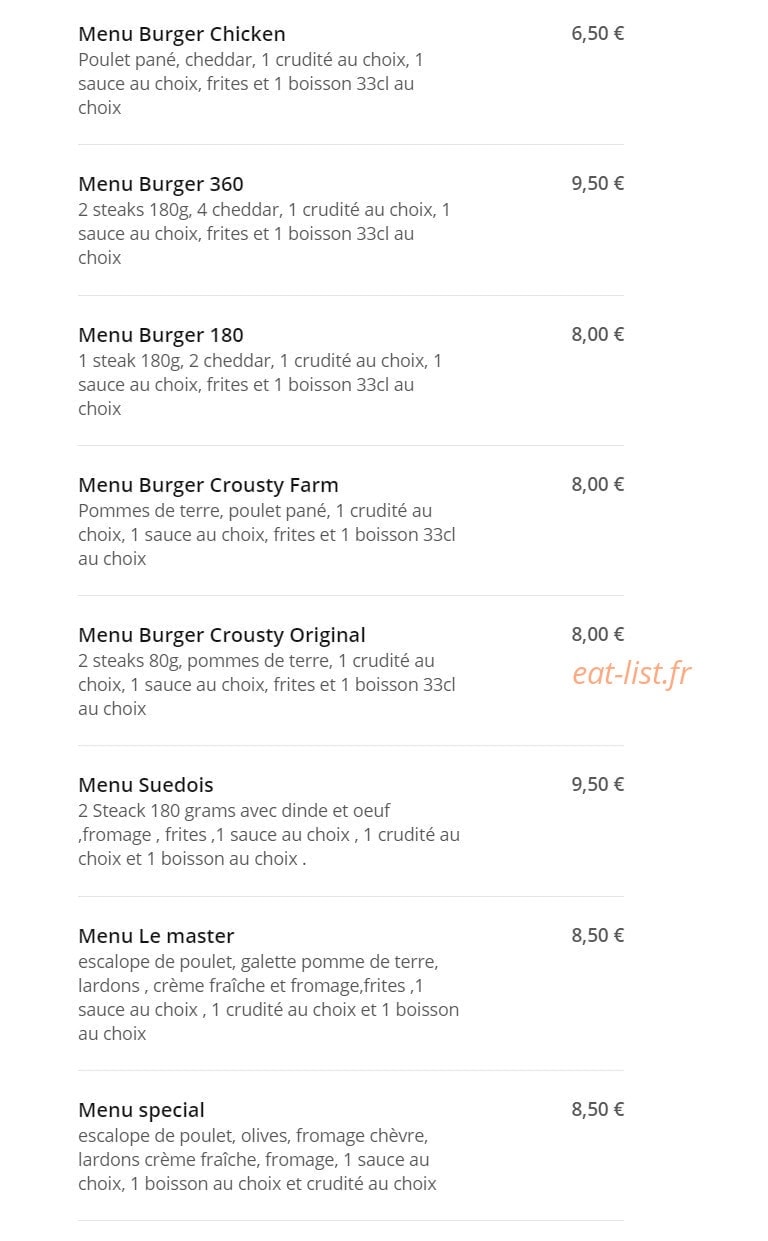768x1241 pixels.
Task: Click the 6,50 € price
Action: click(x=597, y=33)
